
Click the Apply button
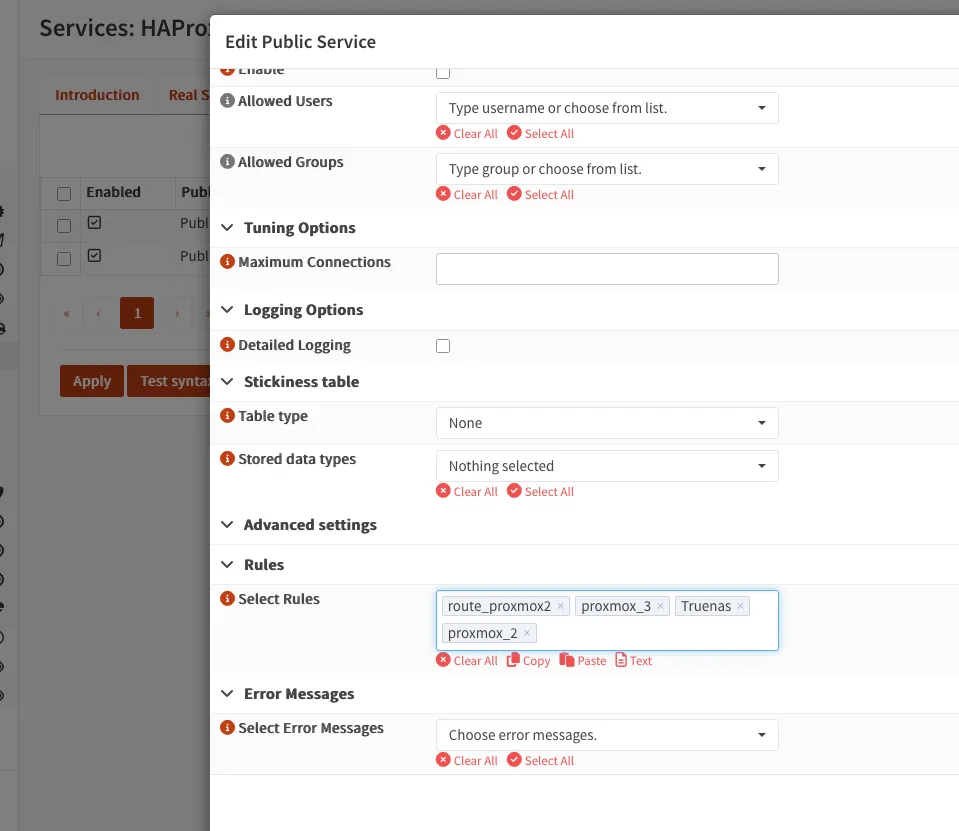(x=92, y=381)
